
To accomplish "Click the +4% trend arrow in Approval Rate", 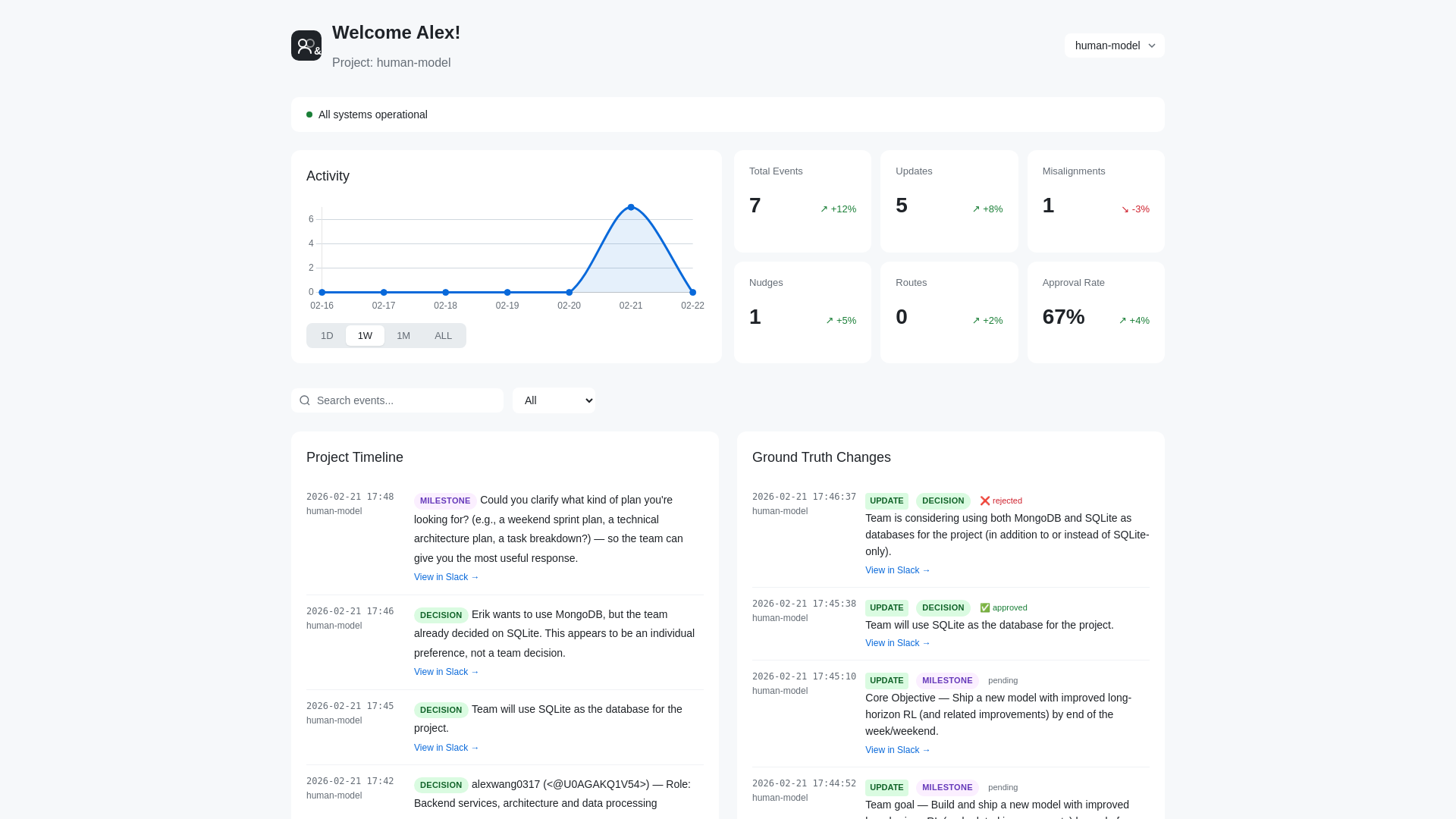I will pos(1123,321).
